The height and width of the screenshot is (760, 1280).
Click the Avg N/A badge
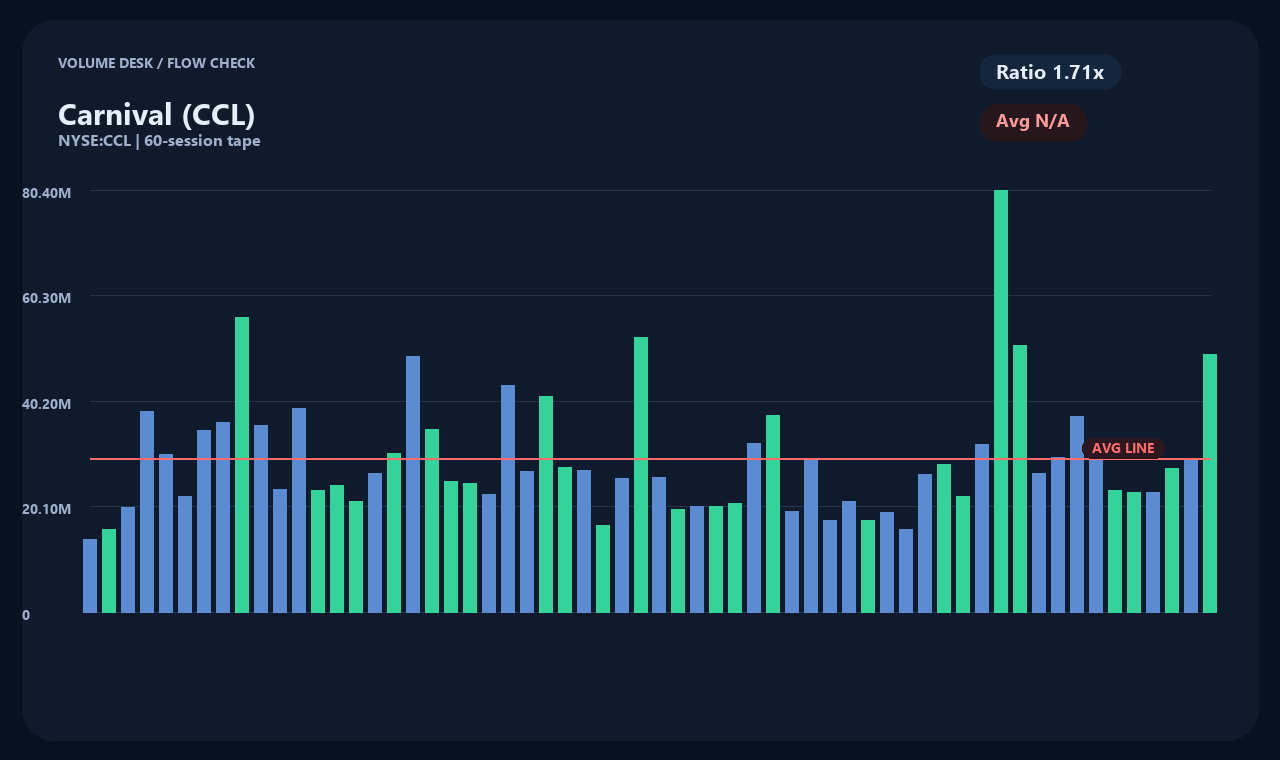1033,122
